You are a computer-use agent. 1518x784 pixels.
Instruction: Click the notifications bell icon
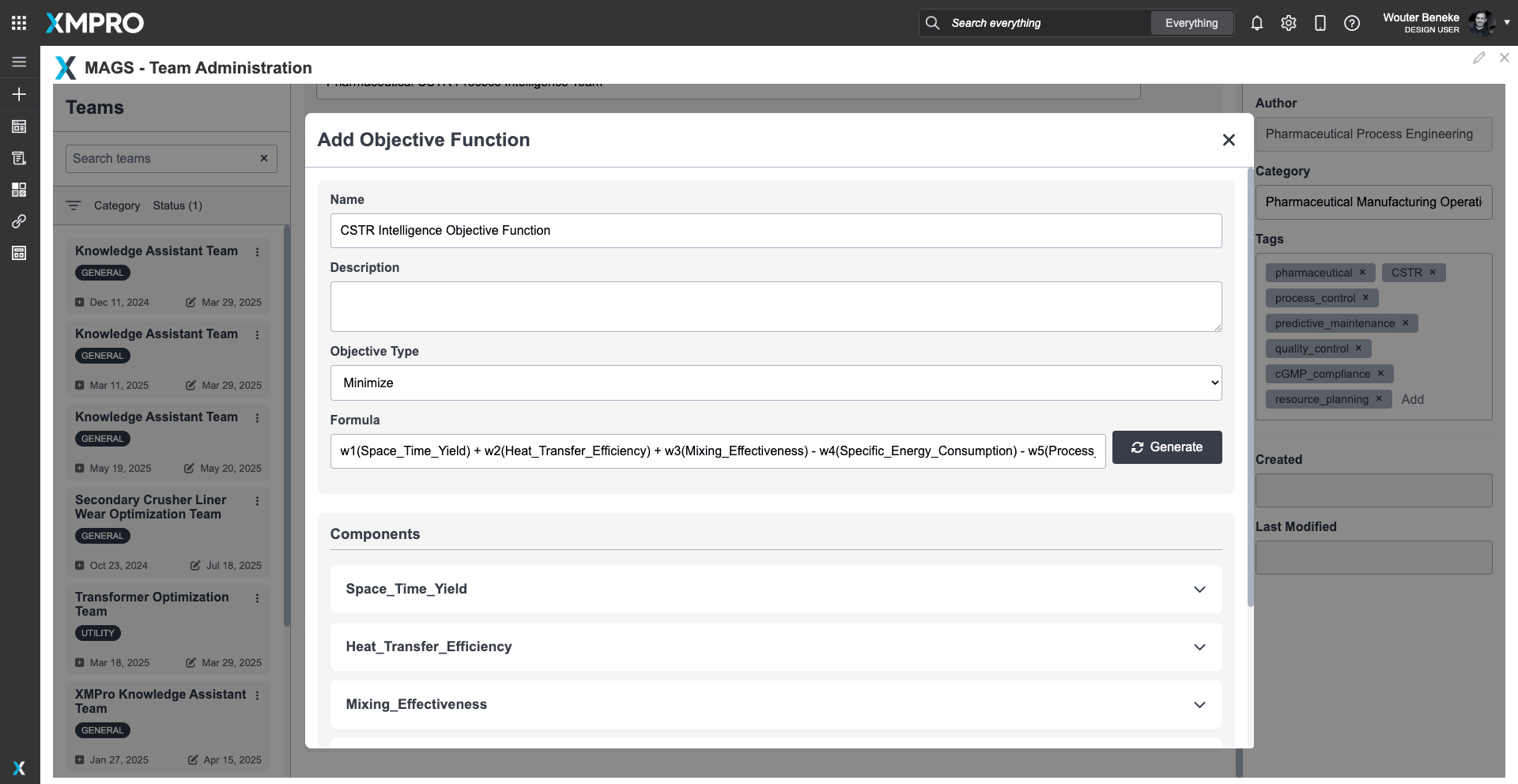point(1256,23)
